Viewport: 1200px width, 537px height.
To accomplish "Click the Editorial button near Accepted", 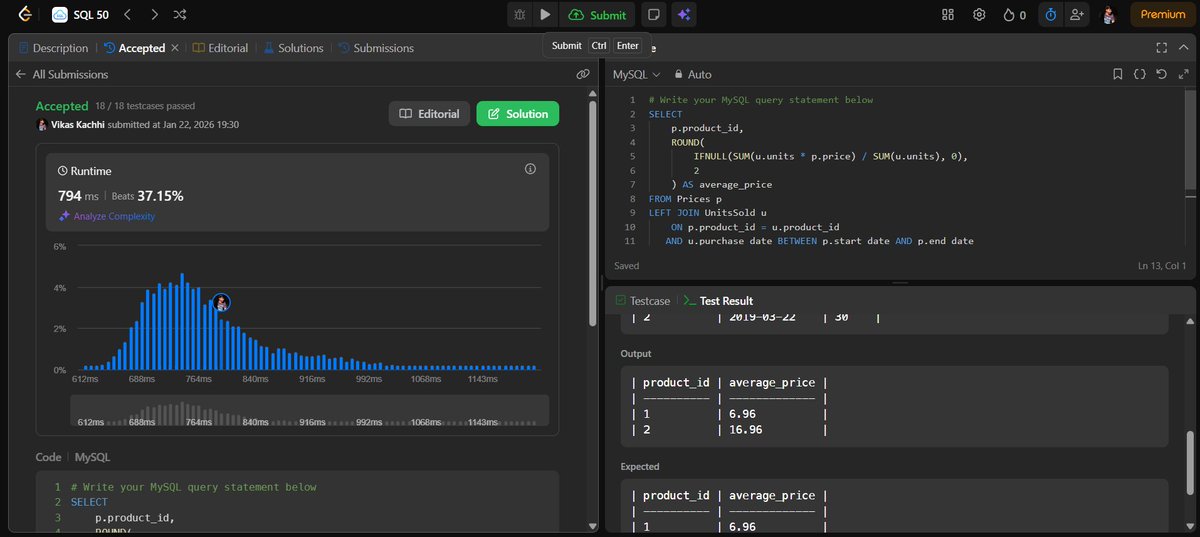I will (x=429, y=114).
